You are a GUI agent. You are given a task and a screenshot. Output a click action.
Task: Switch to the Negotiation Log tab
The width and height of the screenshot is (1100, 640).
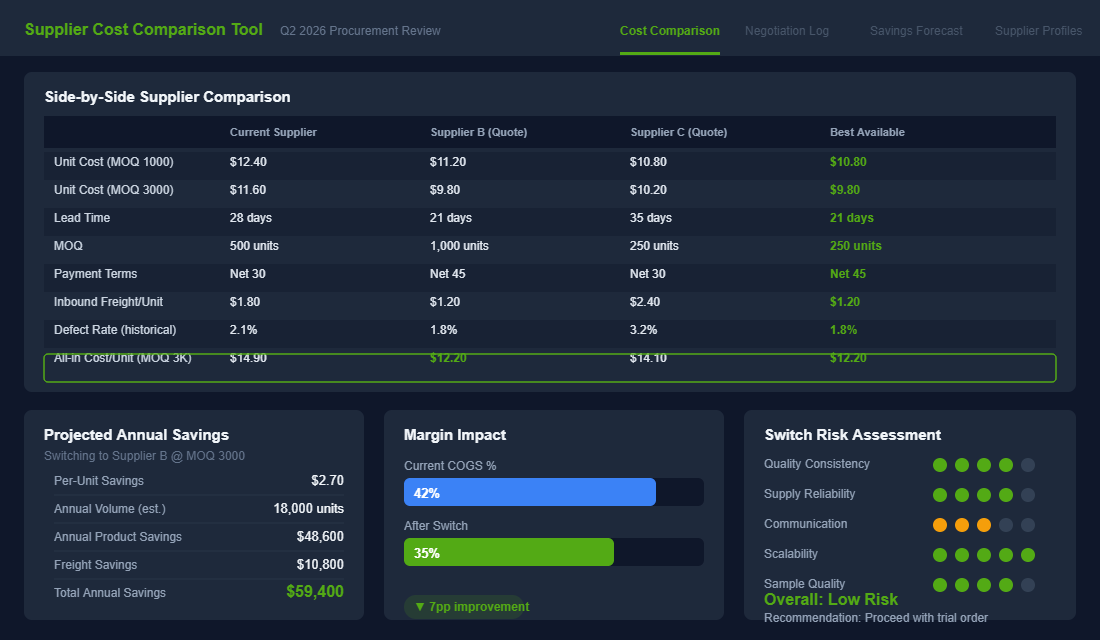pyautogui.click(x=787, y=30)
